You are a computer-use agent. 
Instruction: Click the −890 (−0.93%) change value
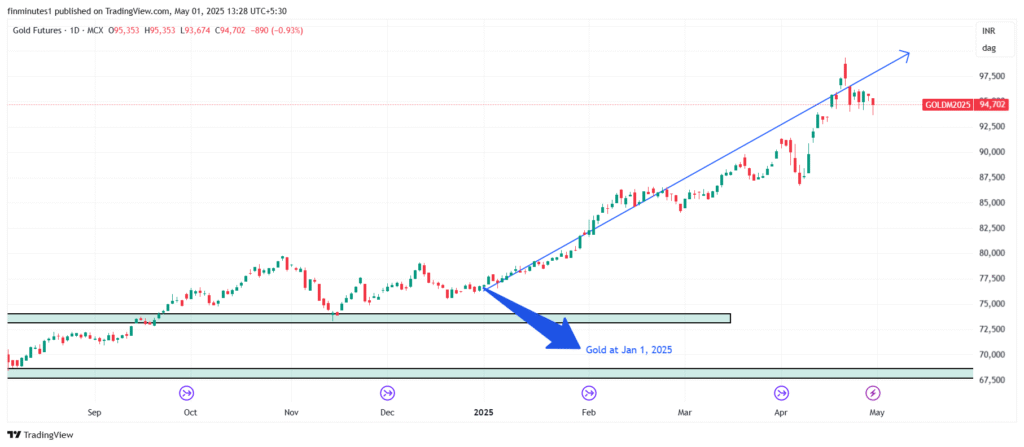[x=276, y=30]
